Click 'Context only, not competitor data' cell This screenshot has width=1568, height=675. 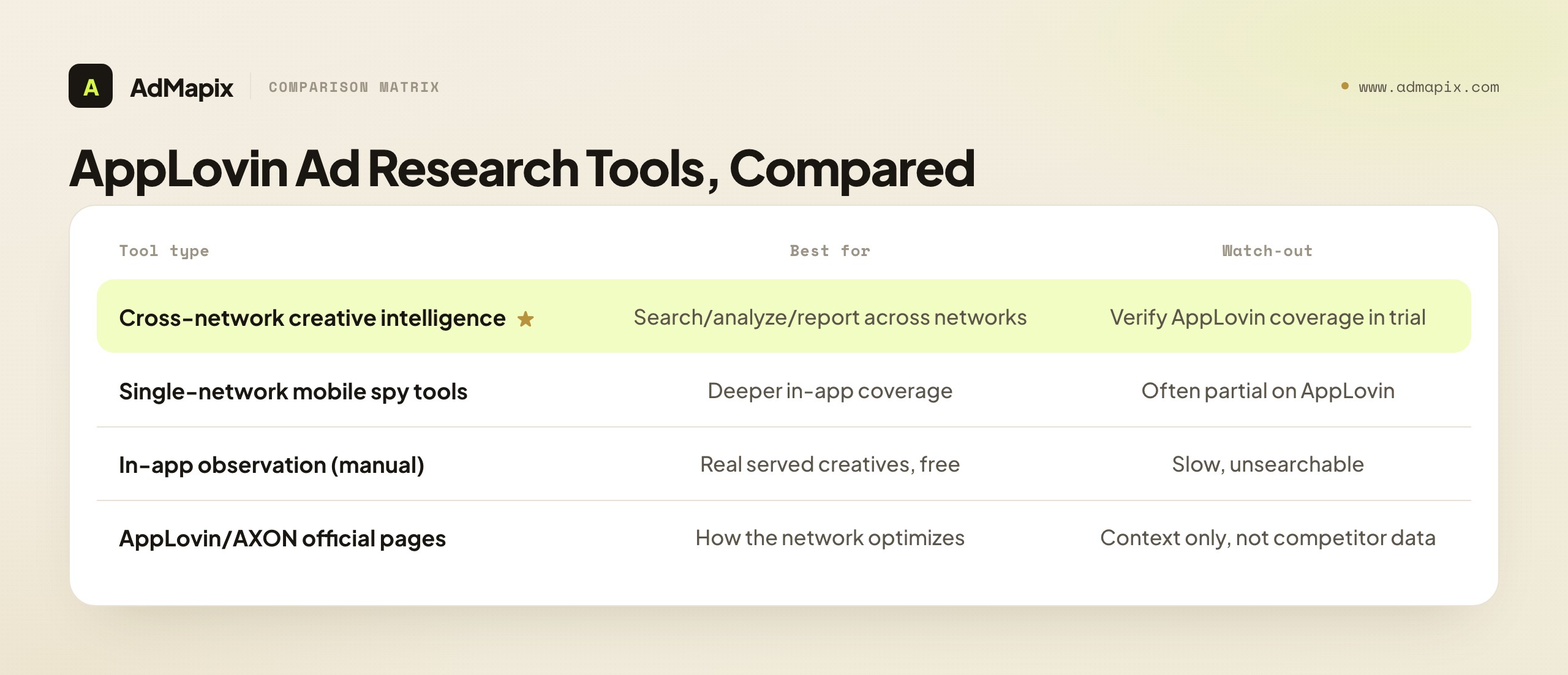[1268, 538]
